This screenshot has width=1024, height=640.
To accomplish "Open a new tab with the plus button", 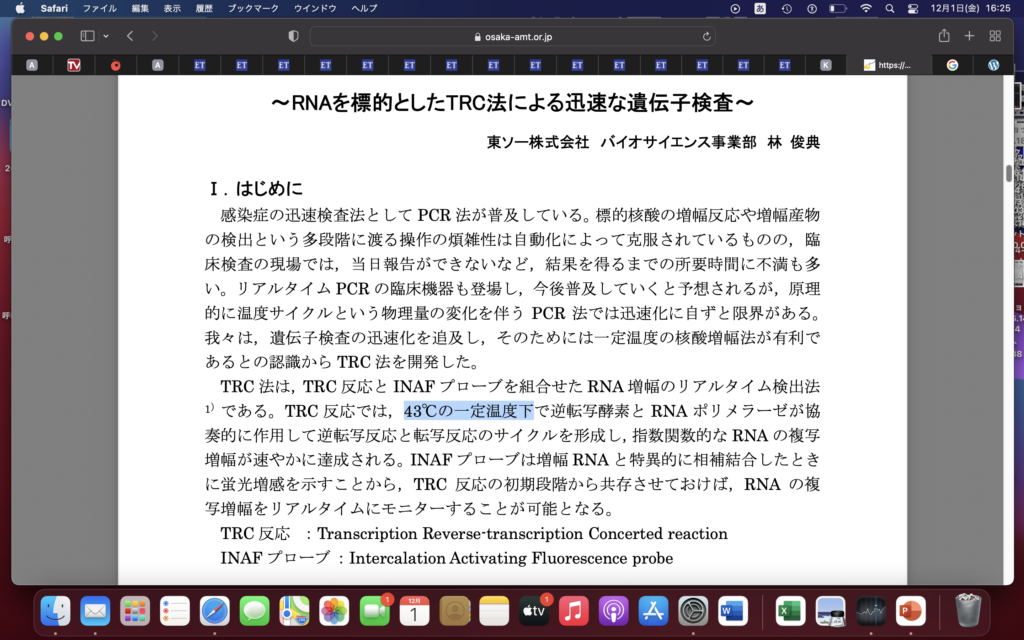I will 967,35.
